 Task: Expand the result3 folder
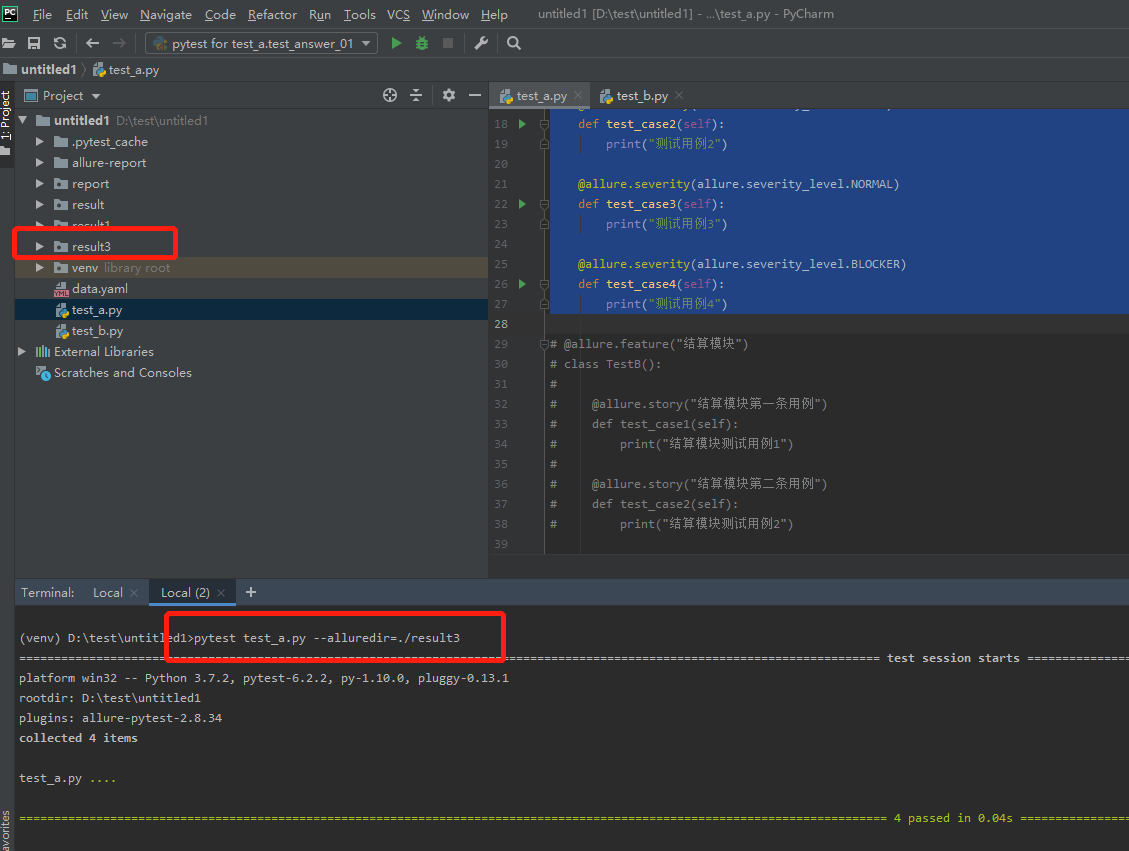[40, 246]
